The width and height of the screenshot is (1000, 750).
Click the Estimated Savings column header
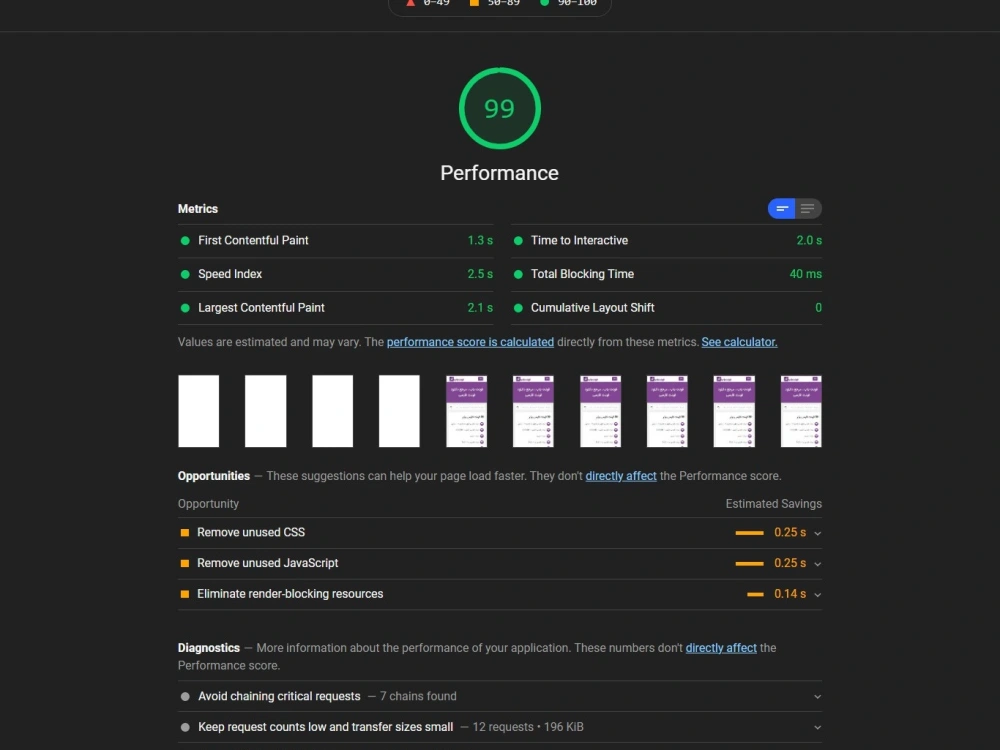click(774, 504)
